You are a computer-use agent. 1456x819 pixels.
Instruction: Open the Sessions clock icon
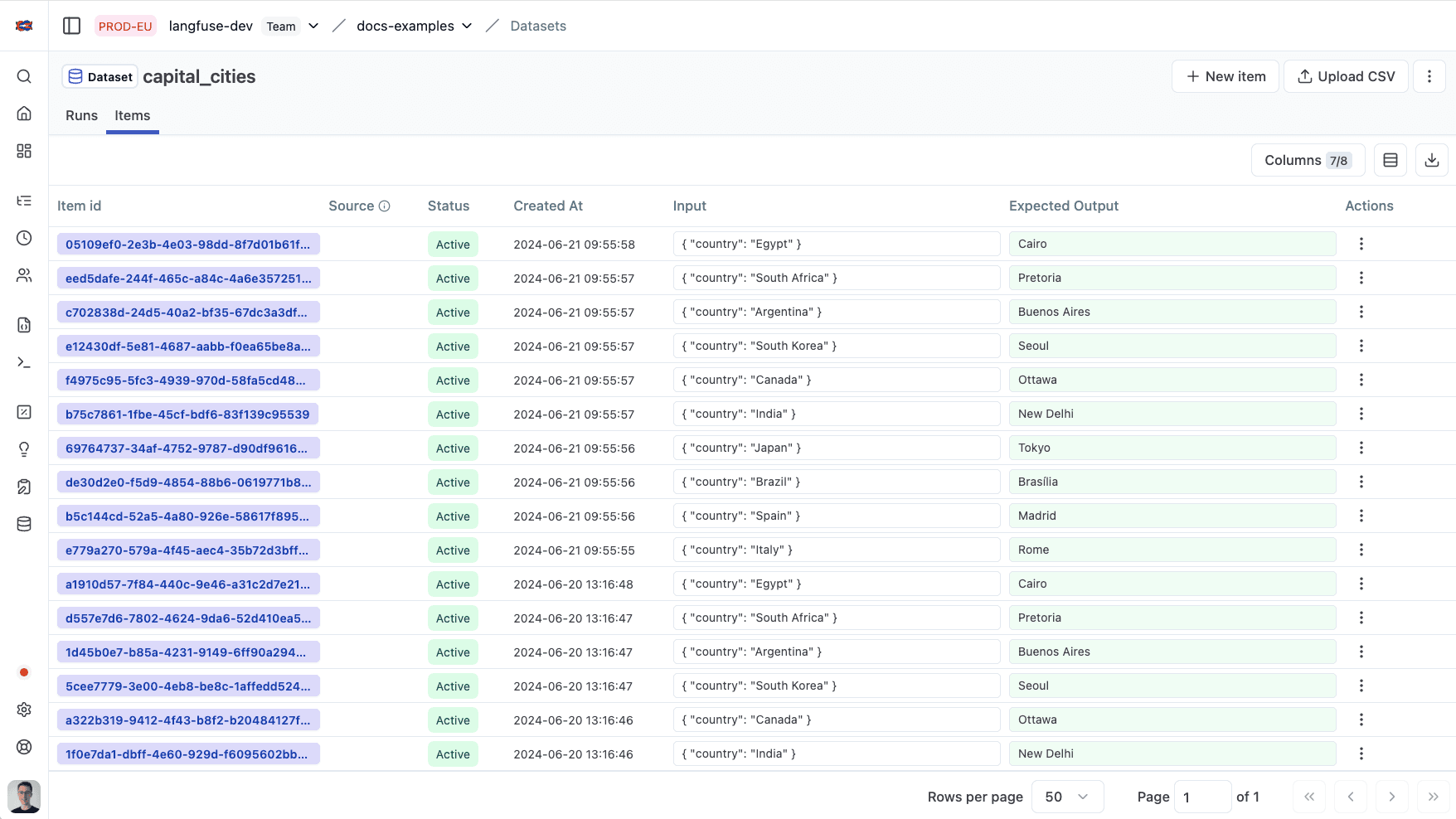23,238
